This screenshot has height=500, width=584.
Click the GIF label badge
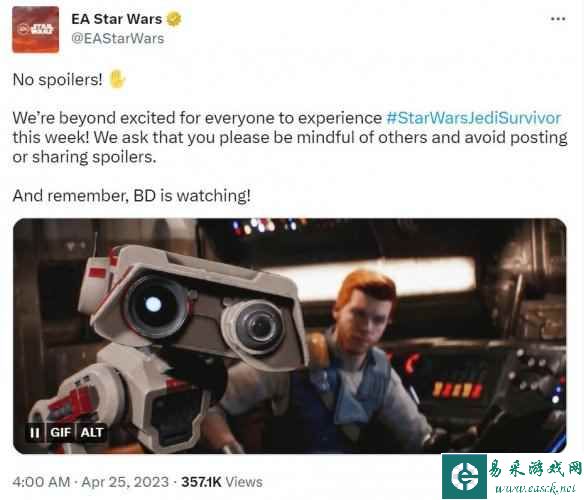pyautogui.click(x=60, y=433)
